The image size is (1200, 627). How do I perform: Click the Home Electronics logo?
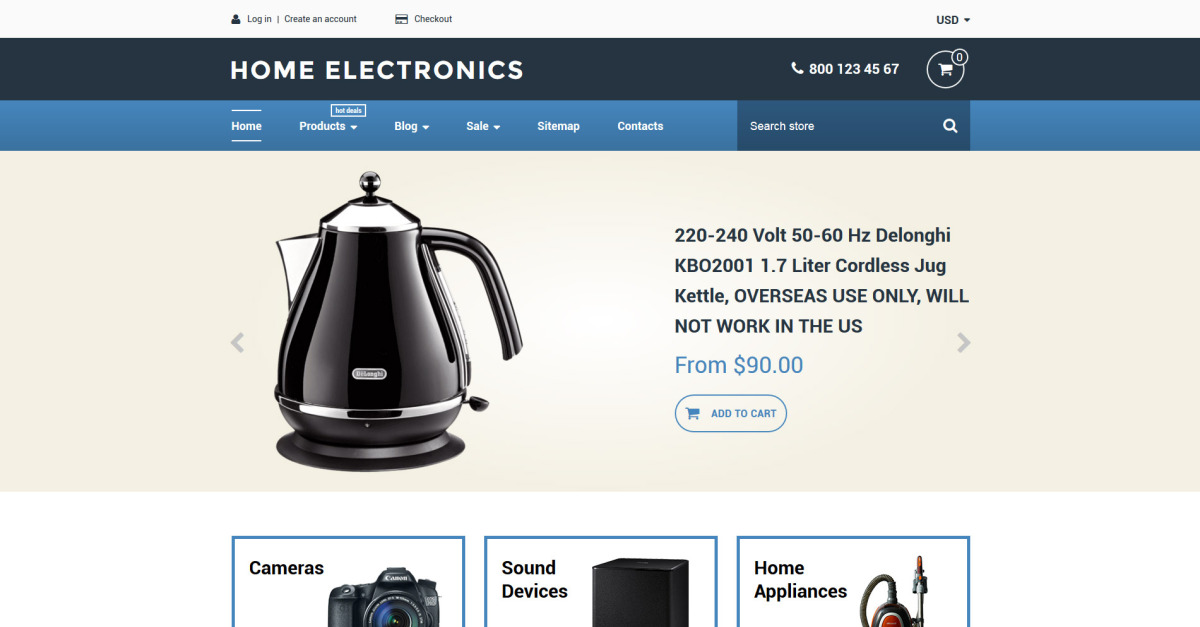(x=377, y=70)
